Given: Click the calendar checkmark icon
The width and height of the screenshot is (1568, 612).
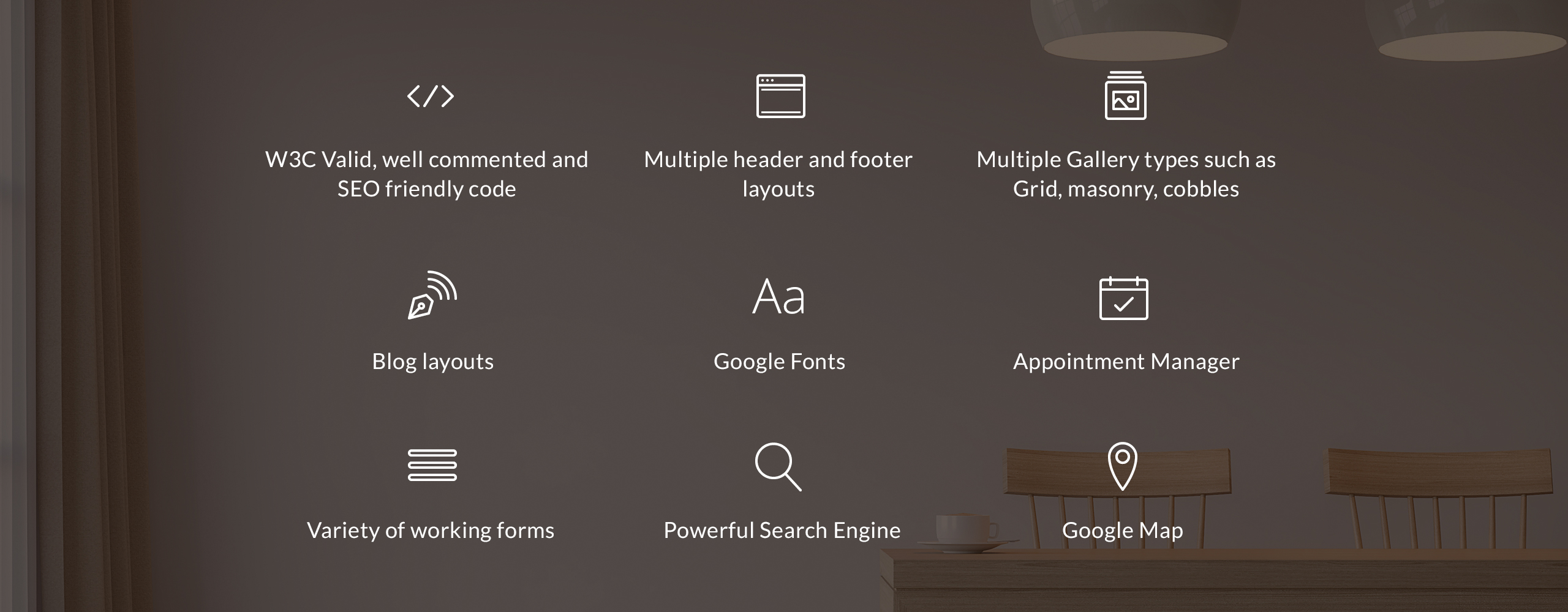Looking at the screenshot, I should (x=1123, y=298).
